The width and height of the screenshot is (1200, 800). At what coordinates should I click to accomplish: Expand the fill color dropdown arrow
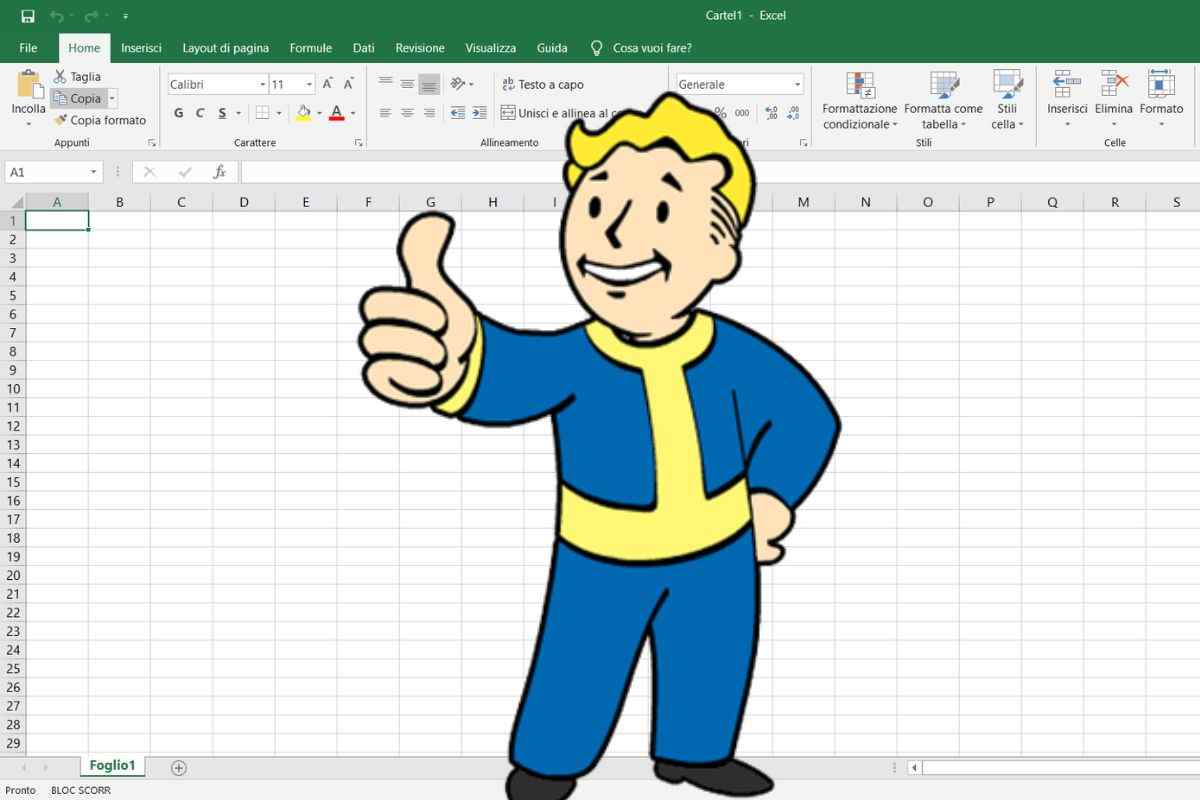pyautogui.click(x=319, y=113)
